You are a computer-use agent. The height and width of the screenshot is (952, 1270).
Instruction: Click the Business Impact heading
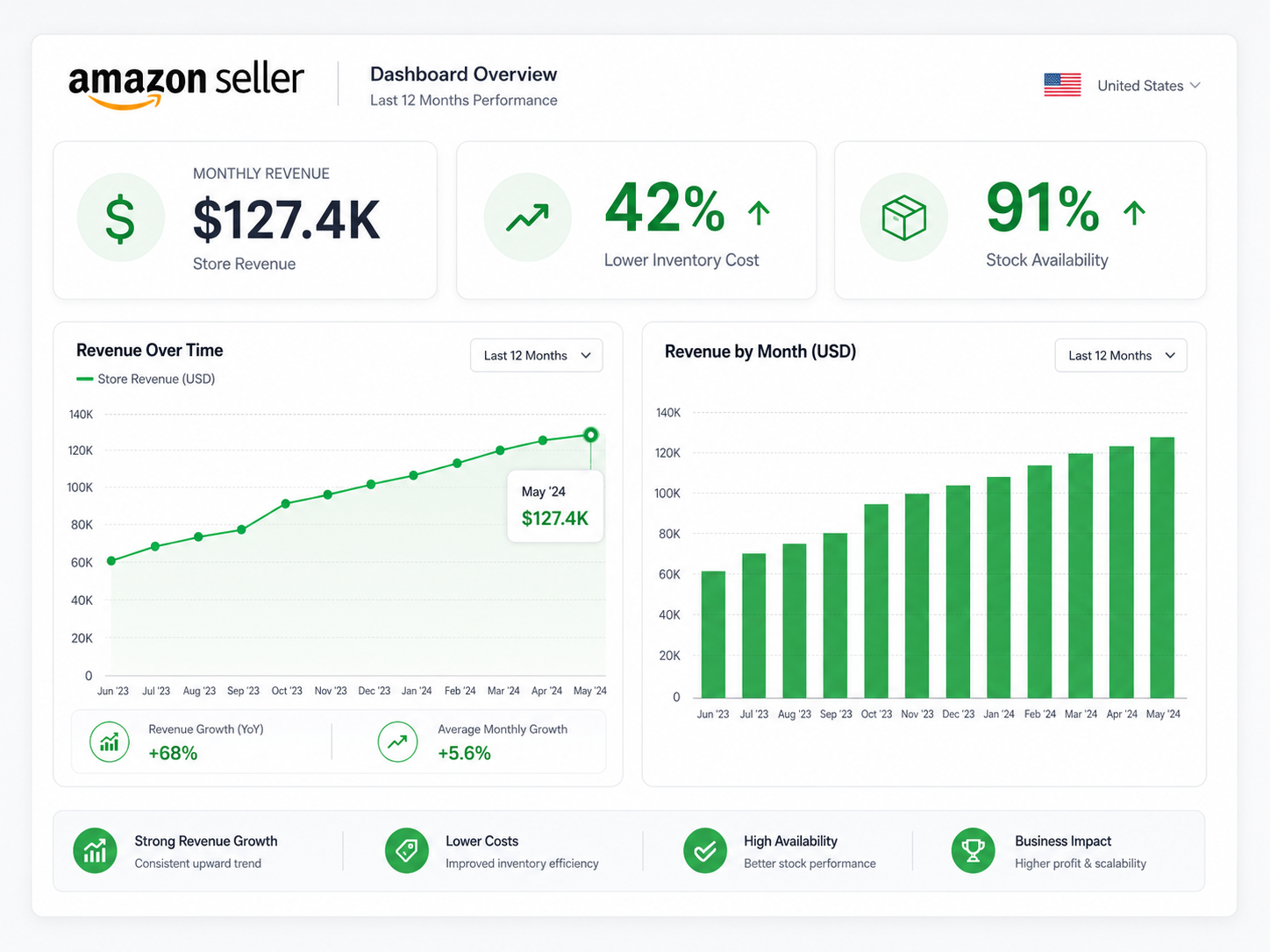[x=1063, y=841]
